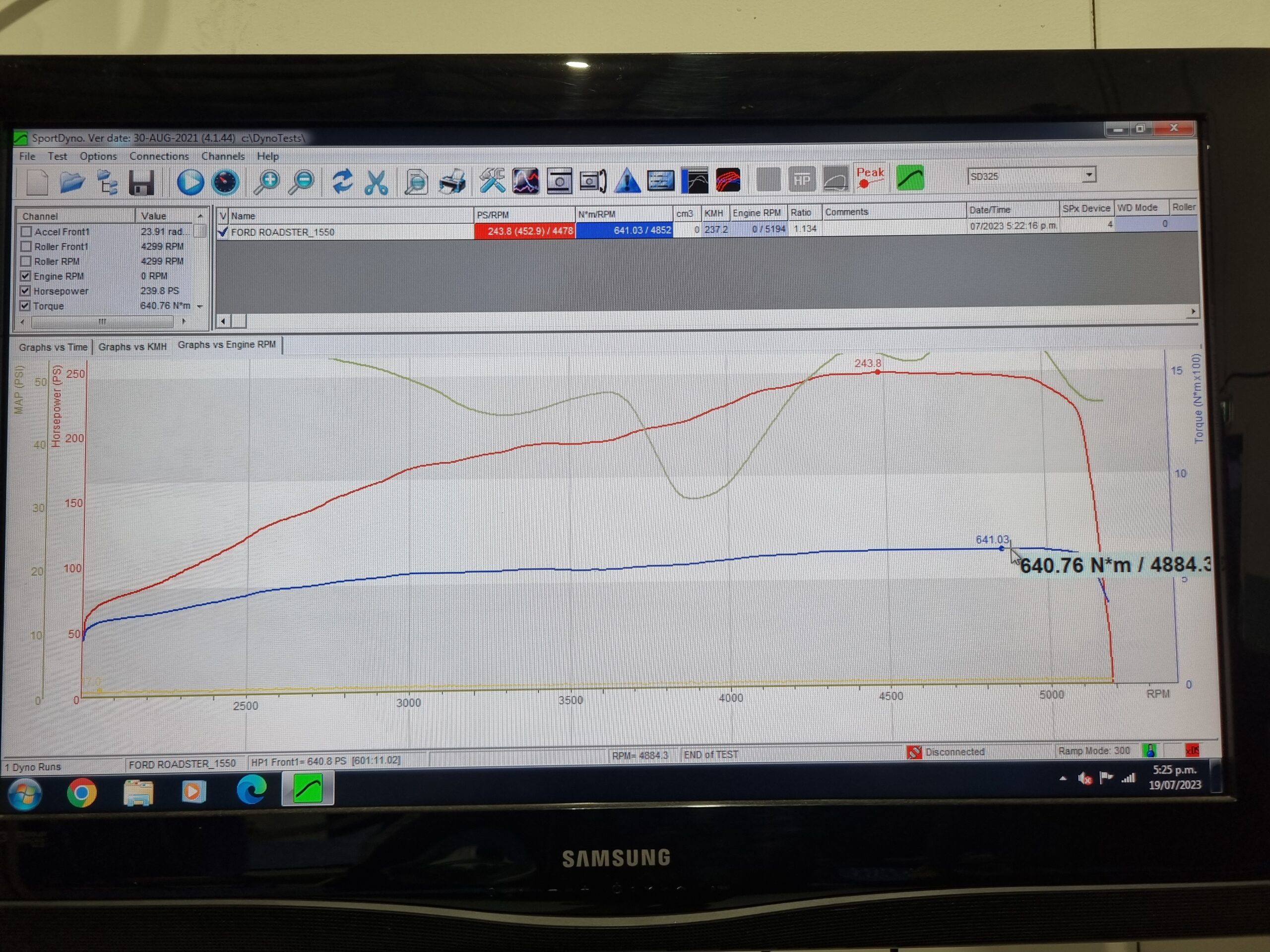
Task: Start a test with the blue play icon
Action: 190,182
